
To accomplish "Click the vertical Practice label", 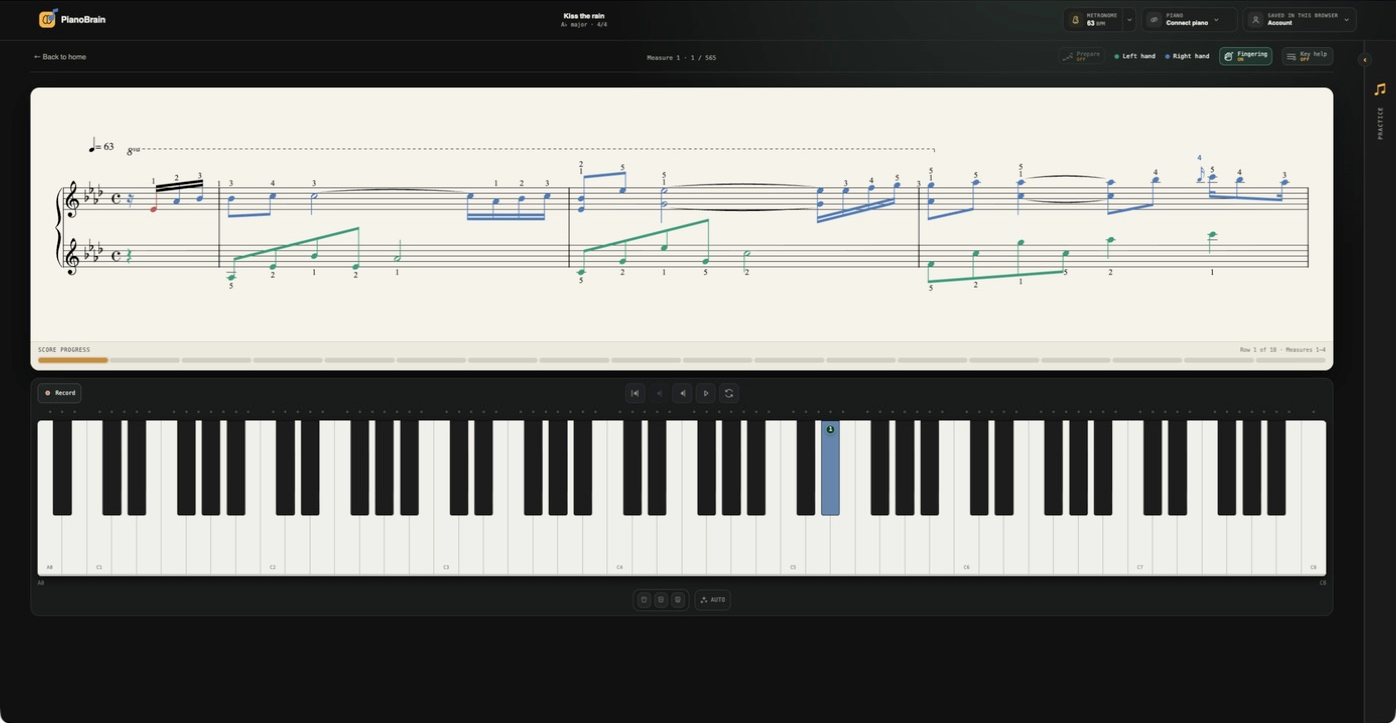I will 1380,123.
